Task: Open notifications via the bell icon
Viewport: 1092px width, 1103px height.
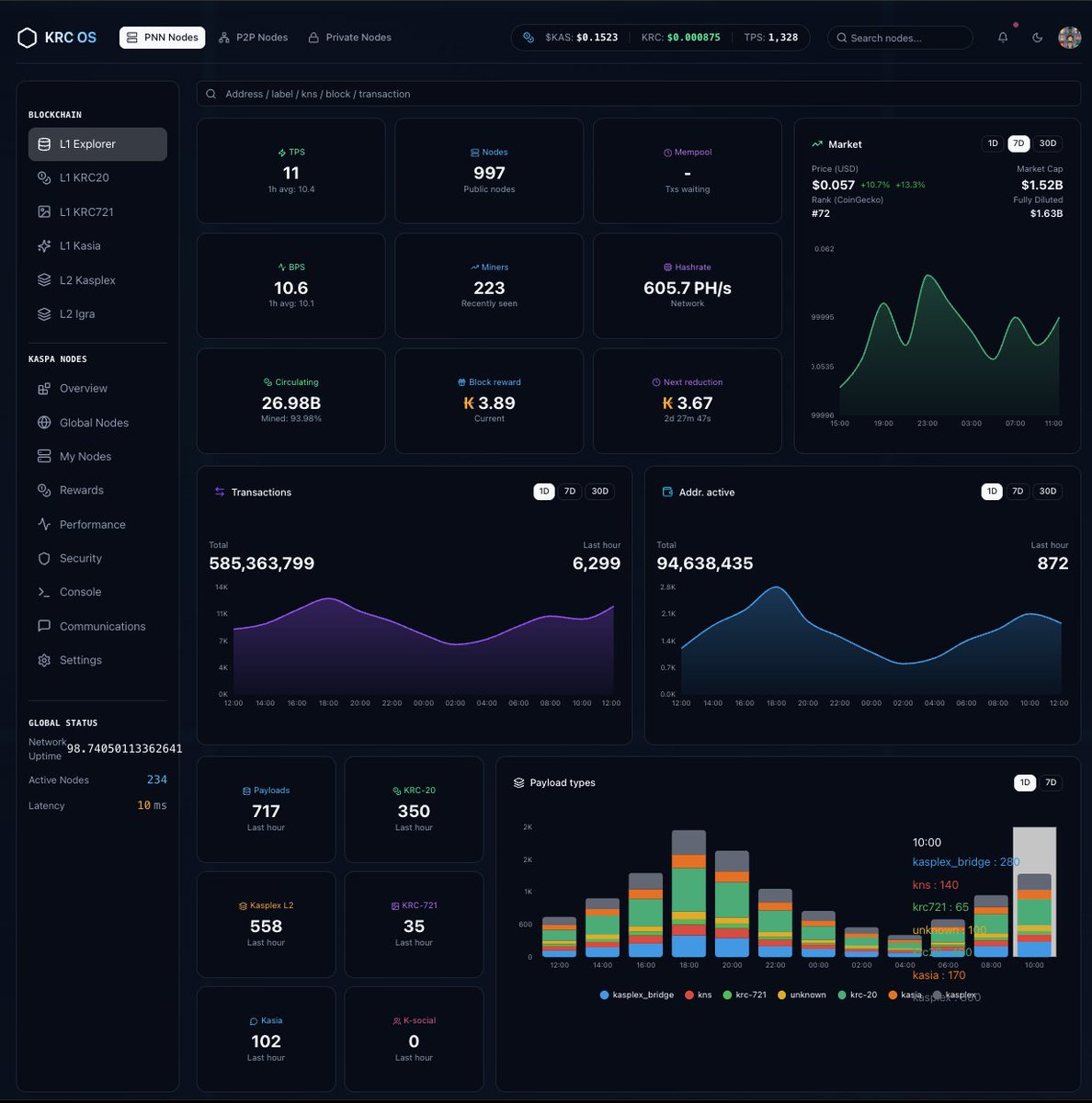Action: click(x=1003, y=37)
